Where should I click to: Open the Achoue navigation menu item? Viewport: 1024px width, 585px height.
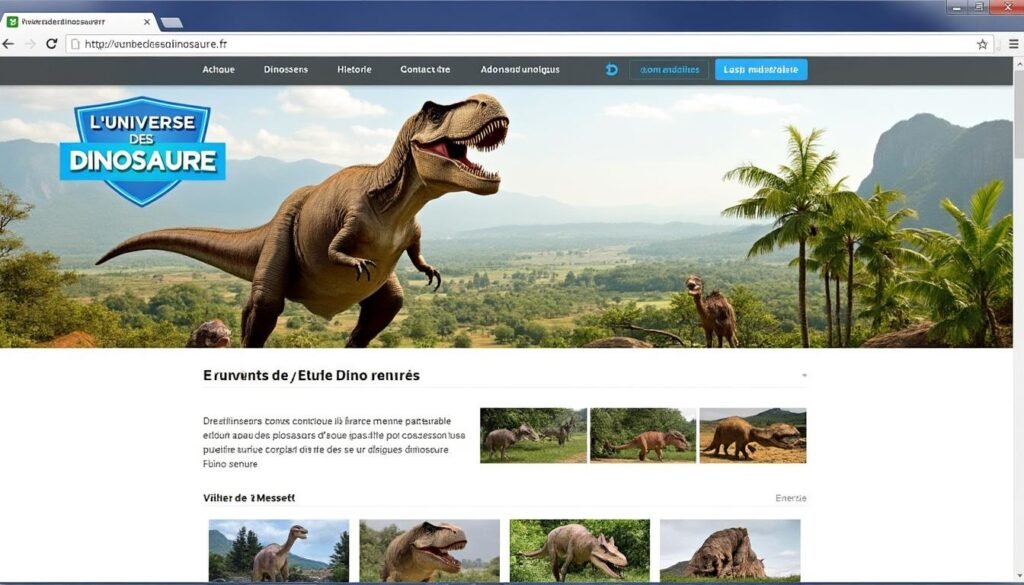tap(218, 69)
